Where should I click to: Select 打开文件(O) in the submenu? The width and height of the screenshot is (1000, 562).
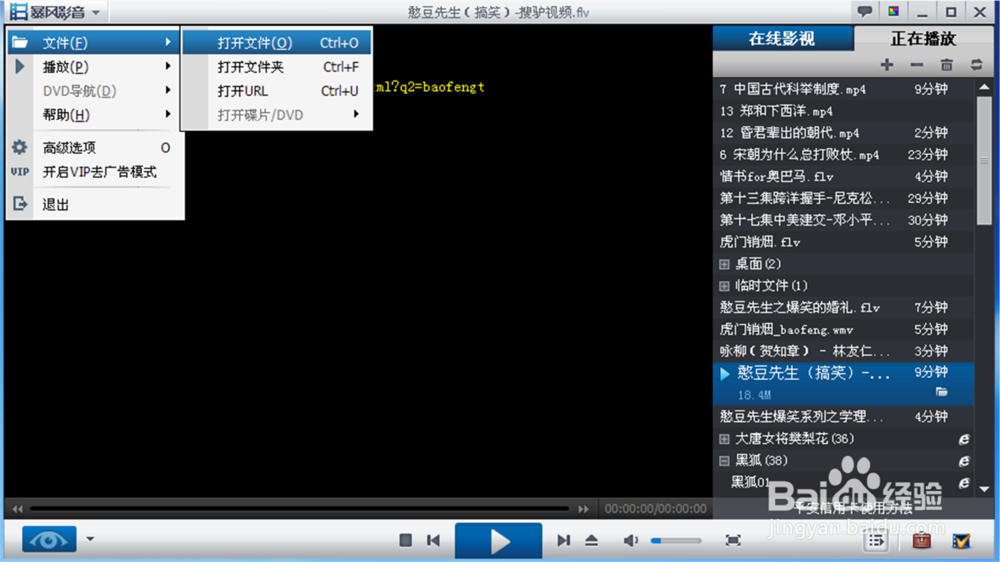[277, 42]
